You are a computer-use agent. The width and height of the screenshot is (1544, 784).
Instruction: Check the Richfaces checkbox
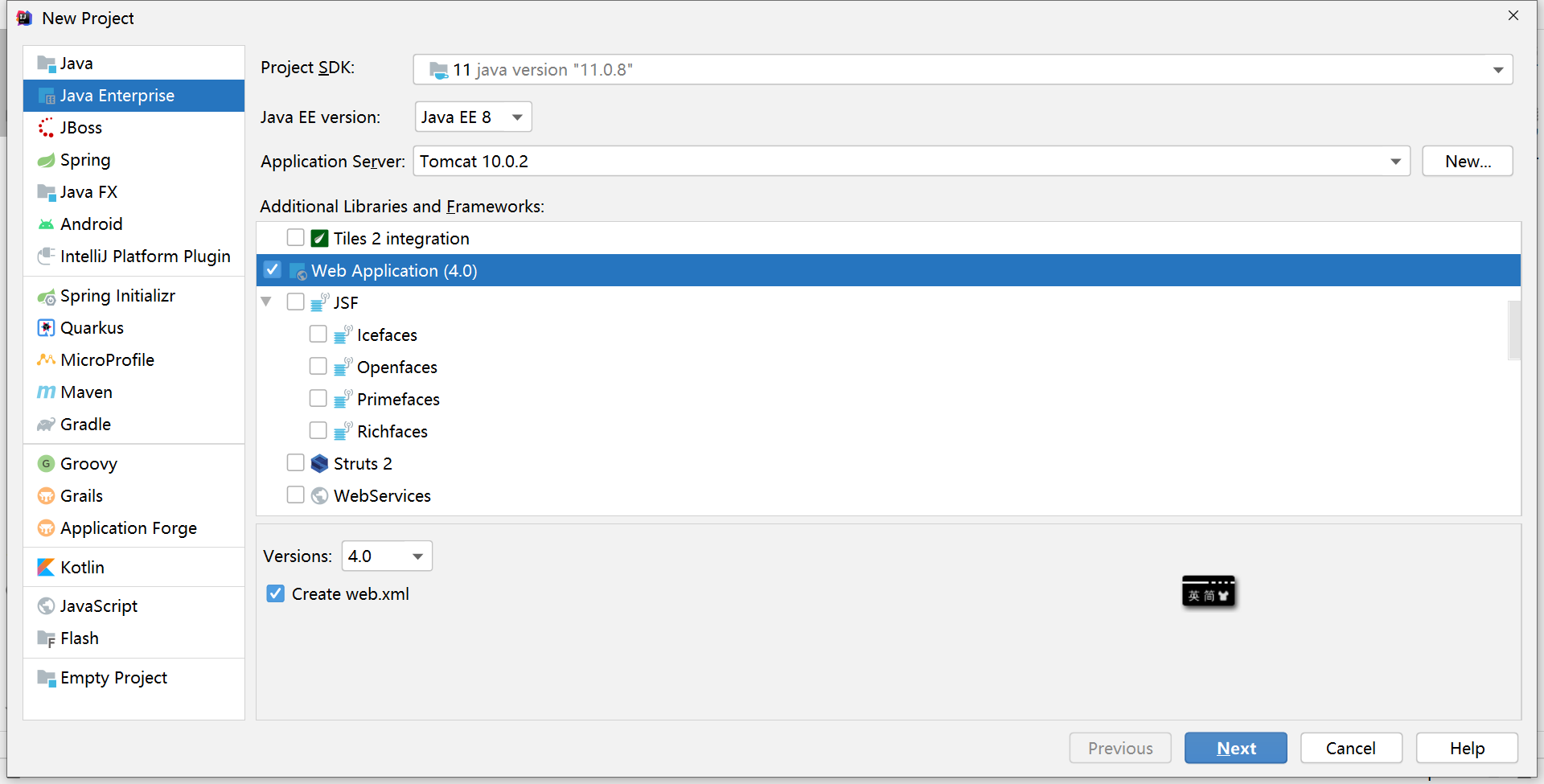coord(318,431)
